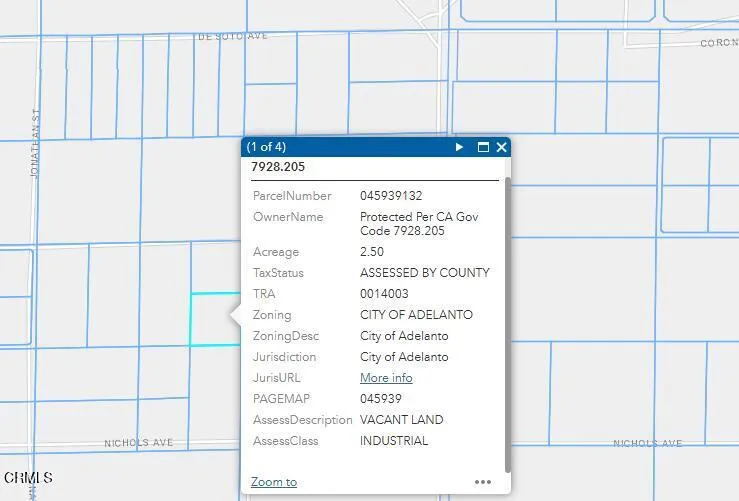The width and height of the screenshot is (739, 501).
Task: Click the acreage value 2.50
Action: [x=371, y=252]
